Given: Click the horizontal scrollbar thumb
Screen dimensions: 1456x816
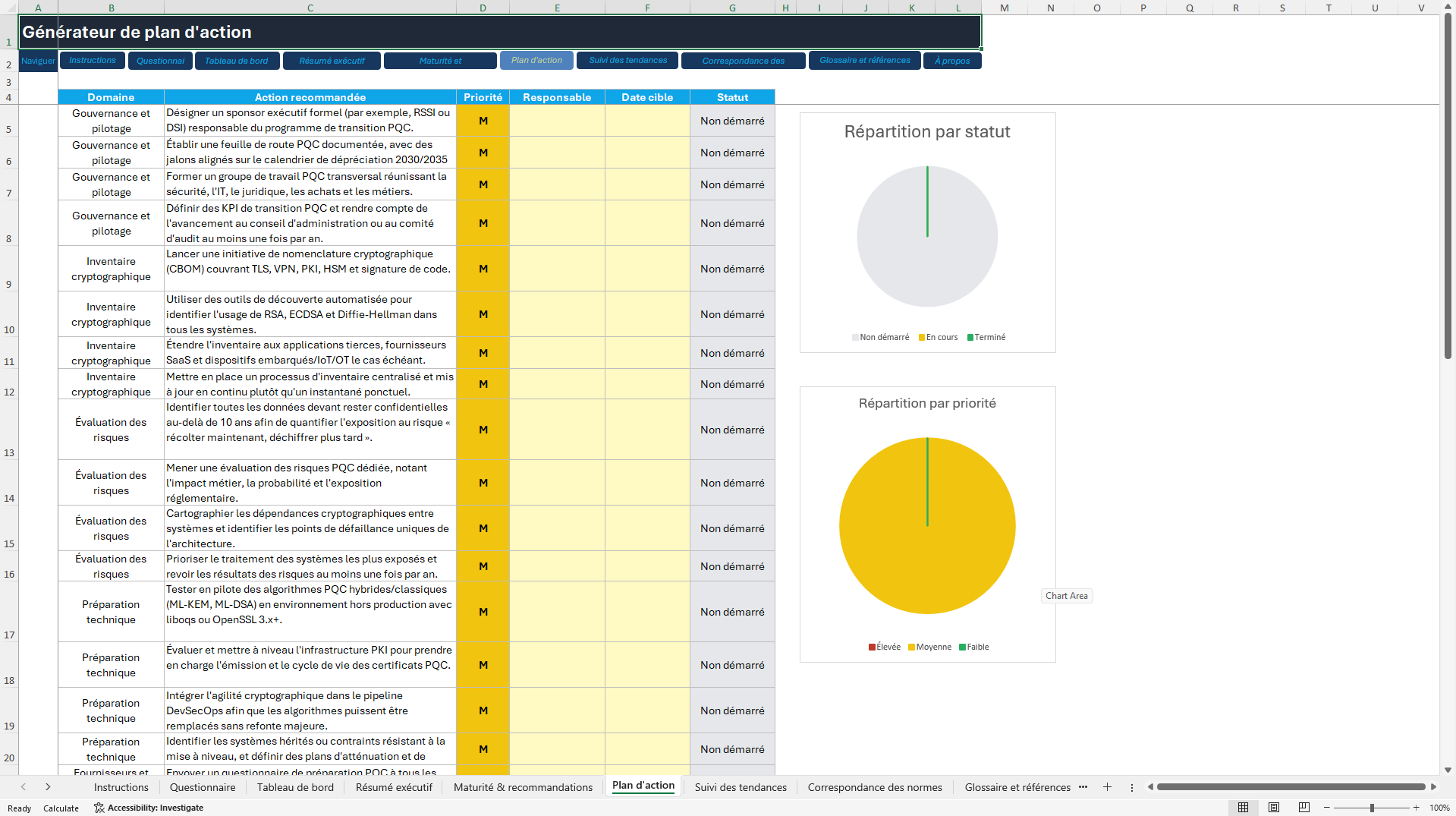Looking at the screenshot, I should point(1291,787).
